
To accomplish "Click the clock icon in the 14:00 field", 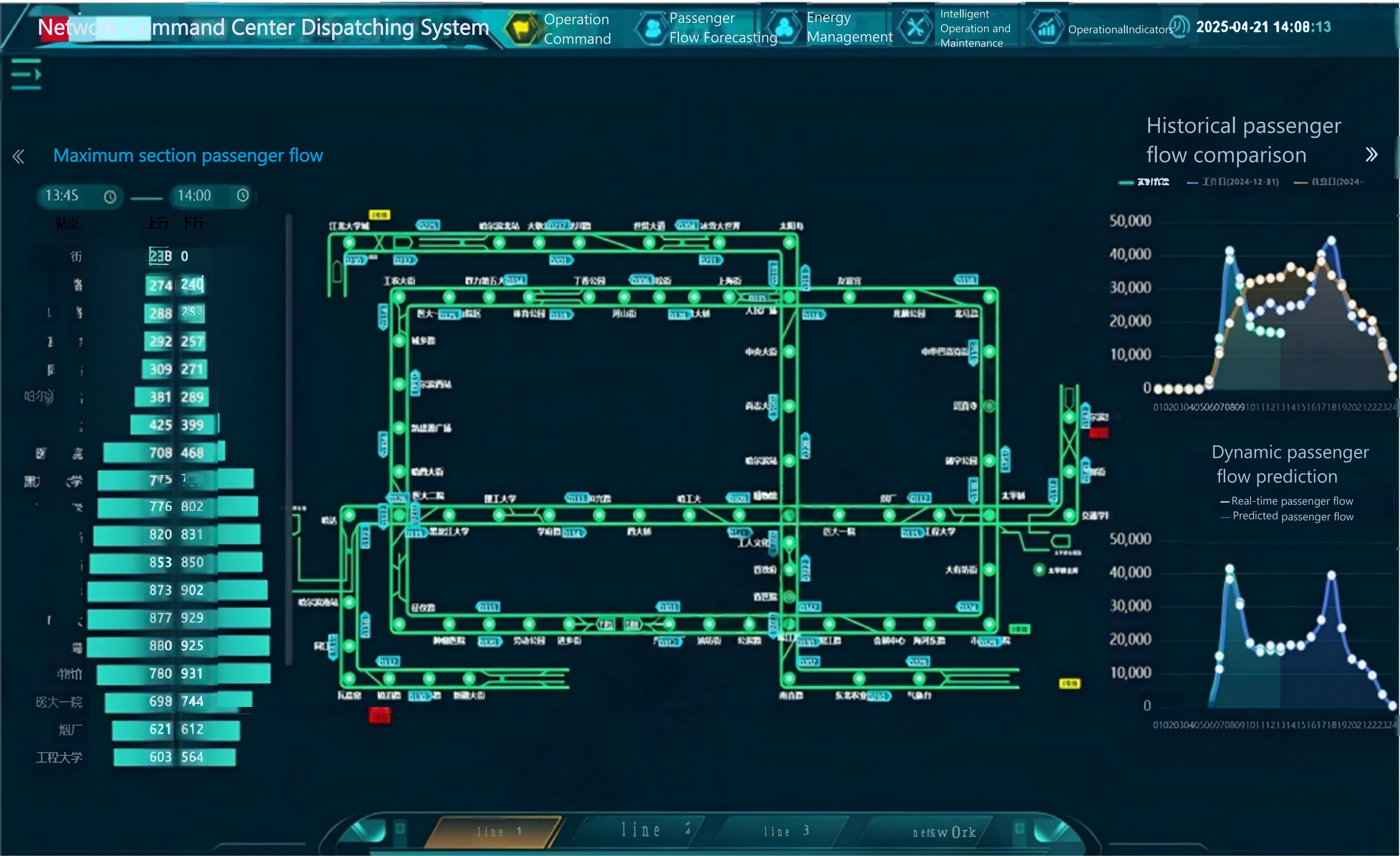I will tap(243, 195).
